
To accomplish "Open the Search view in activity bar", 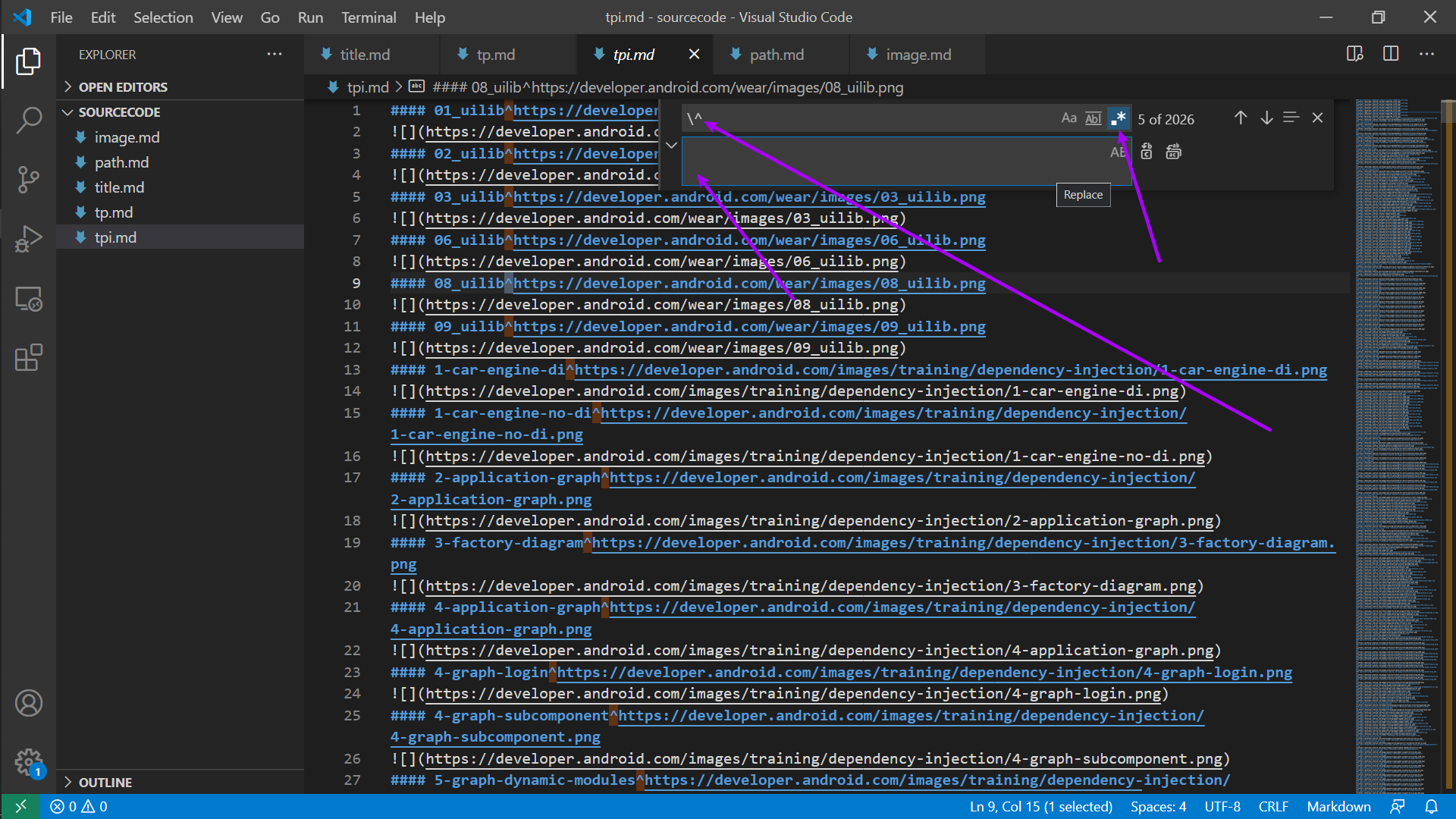I will pyautogui.click(x=29, y=120).
